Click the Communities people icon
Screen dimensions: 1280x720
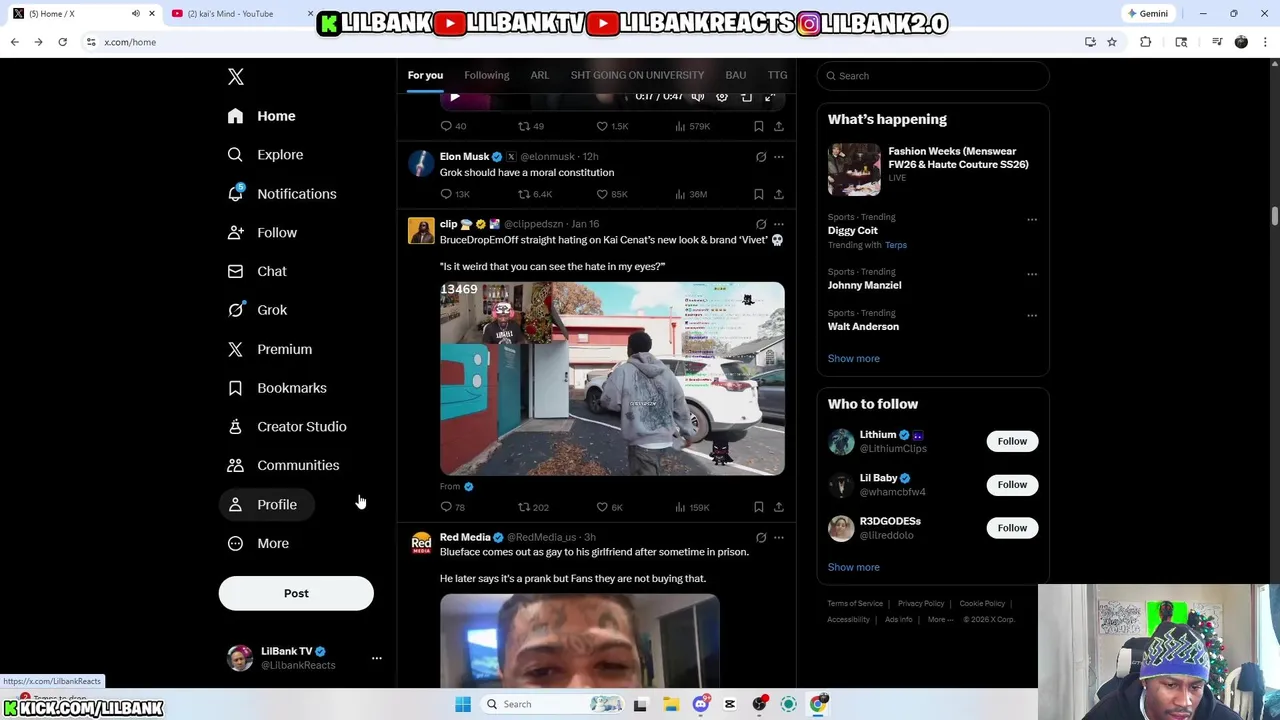pos(235,465)
